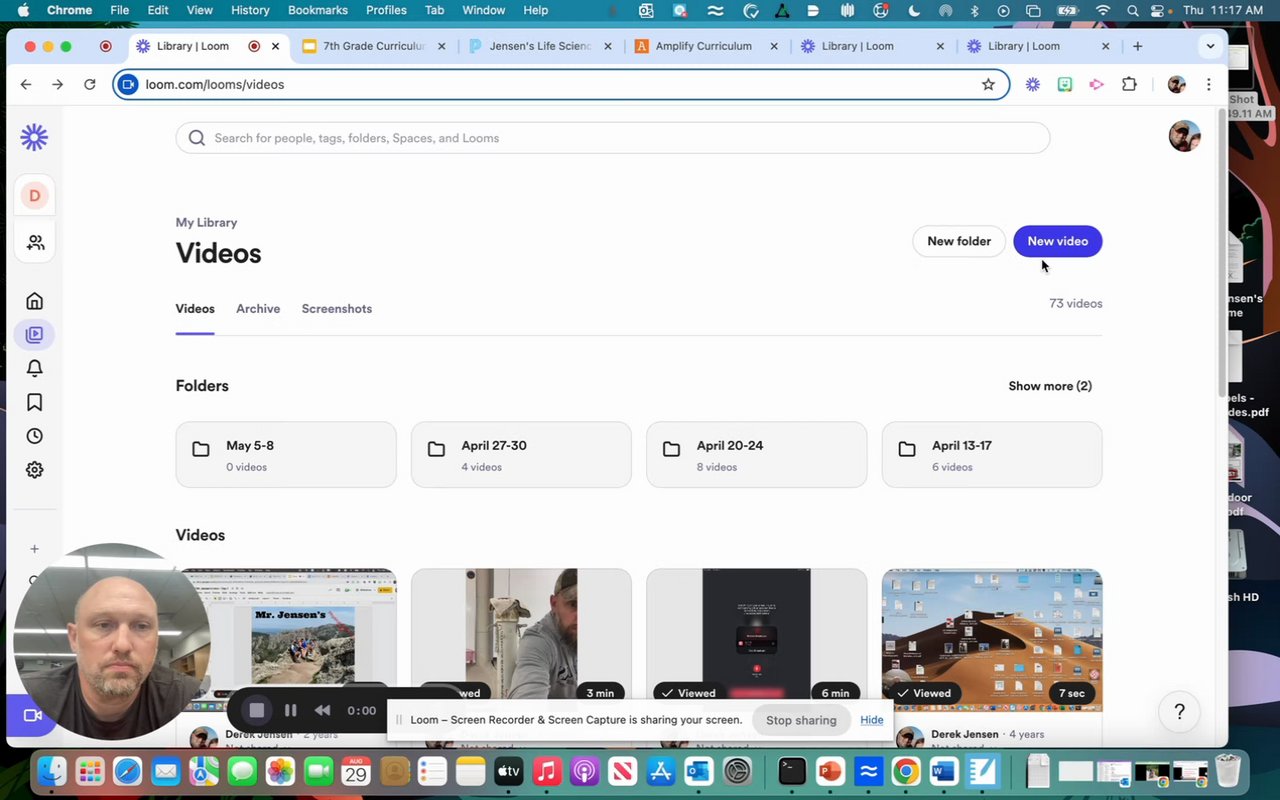Click the Hide link in sharing banner
This screenshot has height=800, width=1280.
pos(872,720)
